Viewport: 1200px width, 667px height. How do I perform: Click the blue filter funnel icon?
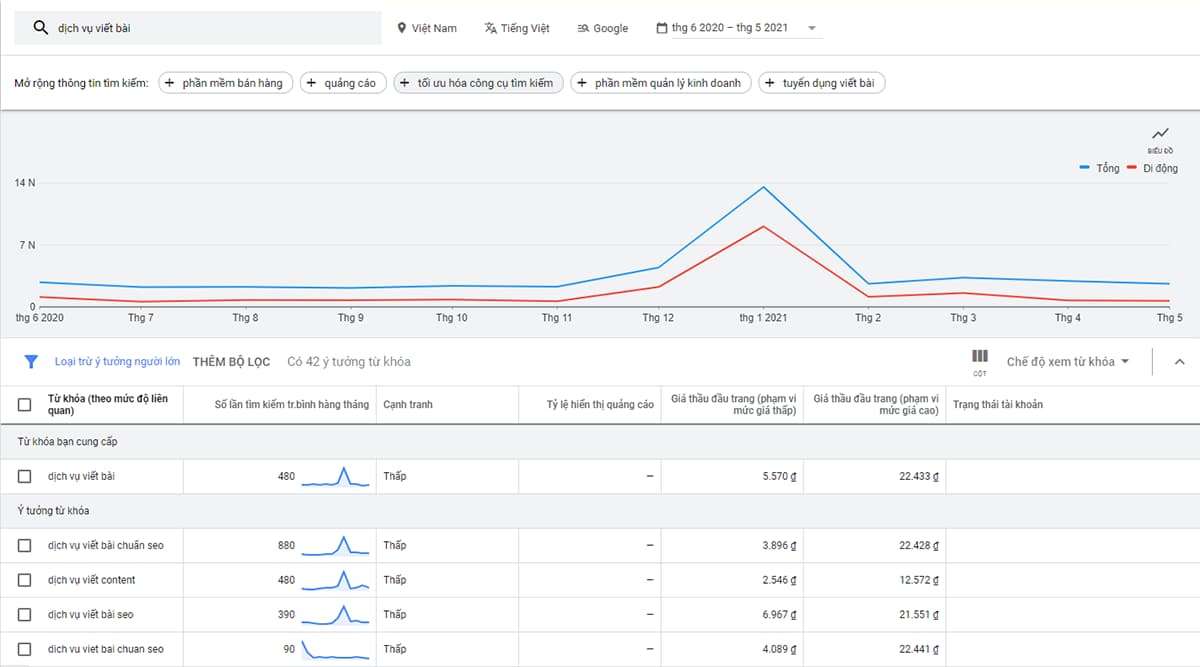pos(31,361)
